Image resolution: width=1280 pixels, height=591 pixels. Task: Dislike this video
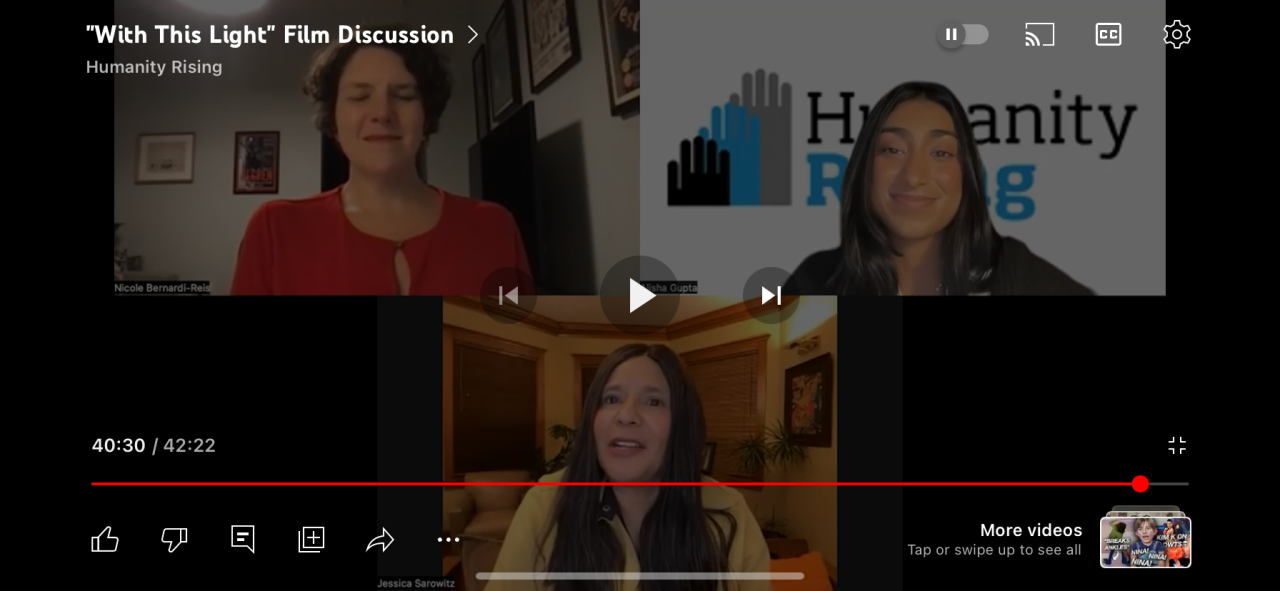pos(174,540)
